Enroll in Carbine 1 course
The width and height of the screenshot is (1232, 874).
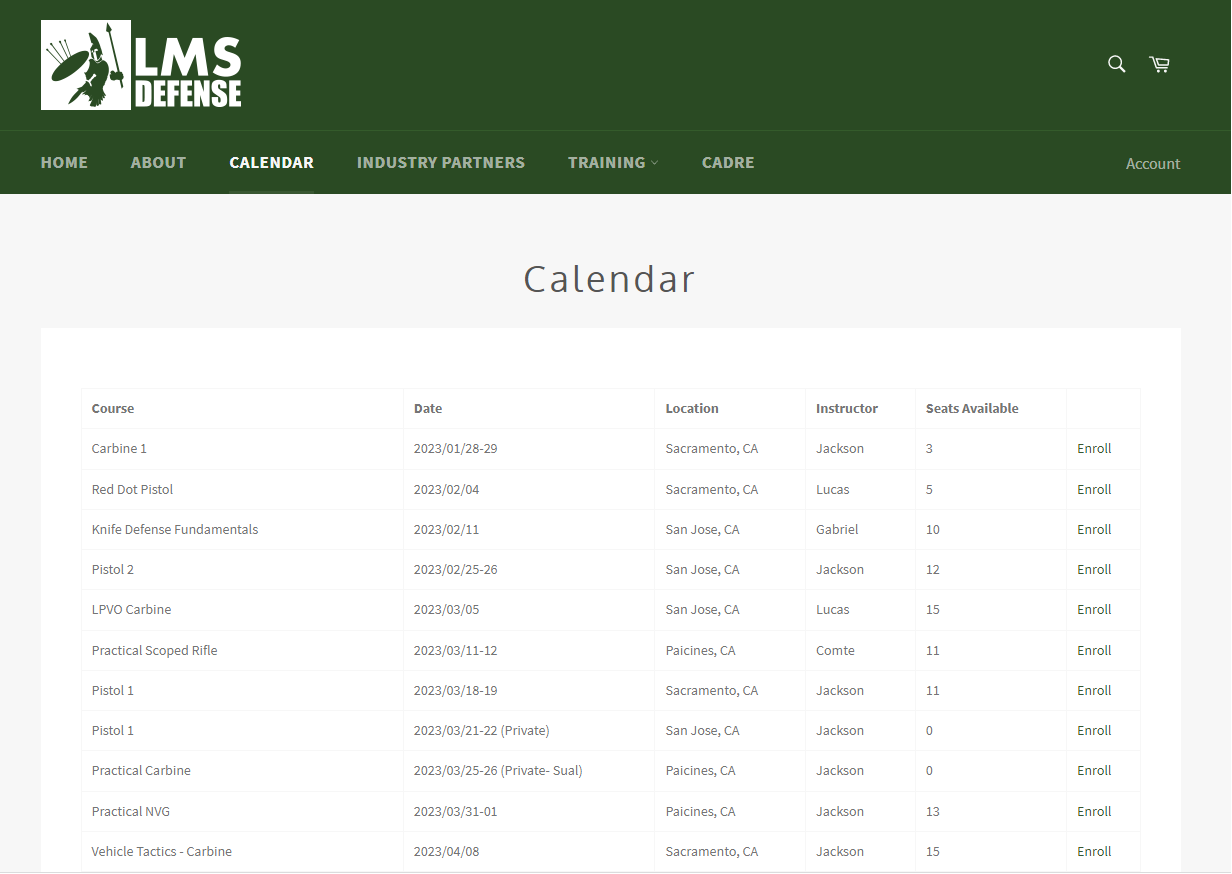coord(1094,449)
